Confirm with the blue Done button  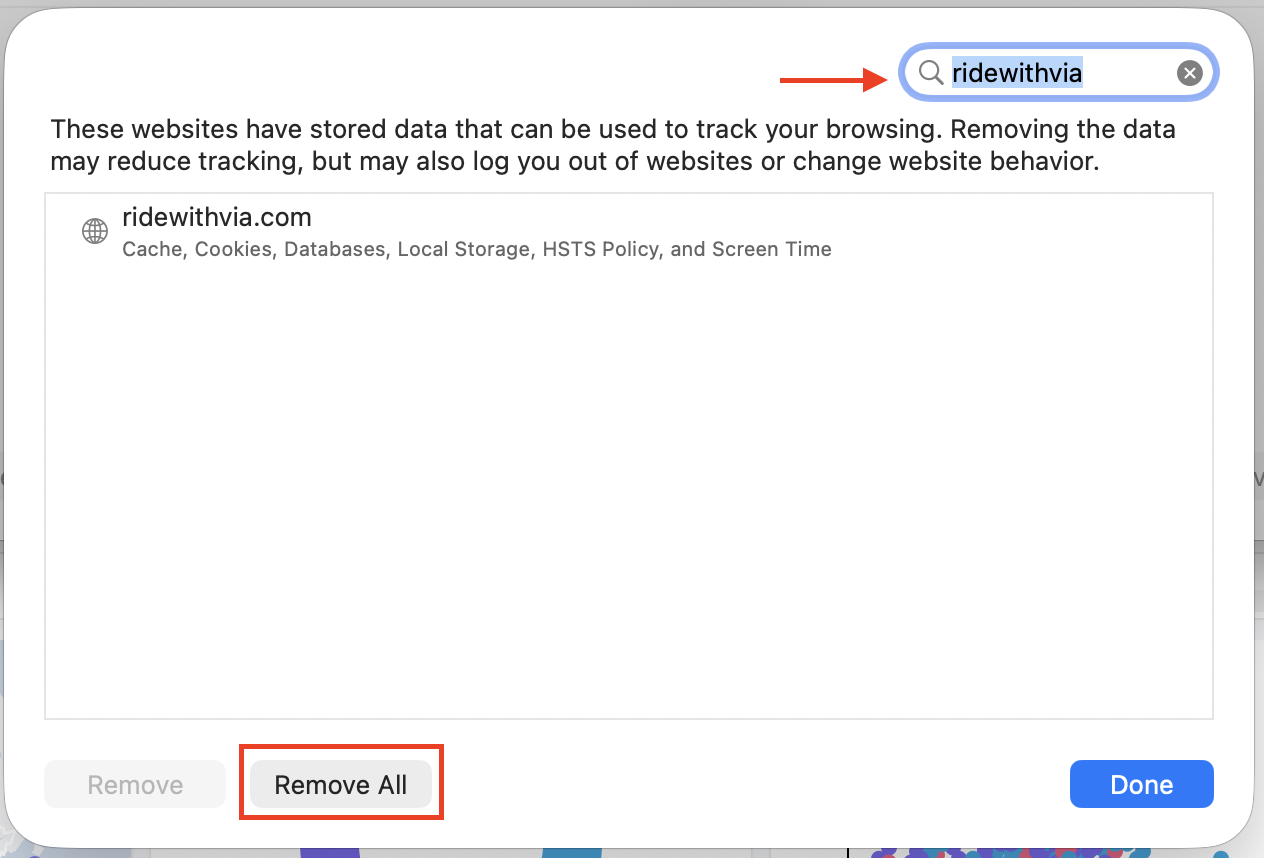(1141, 785)
